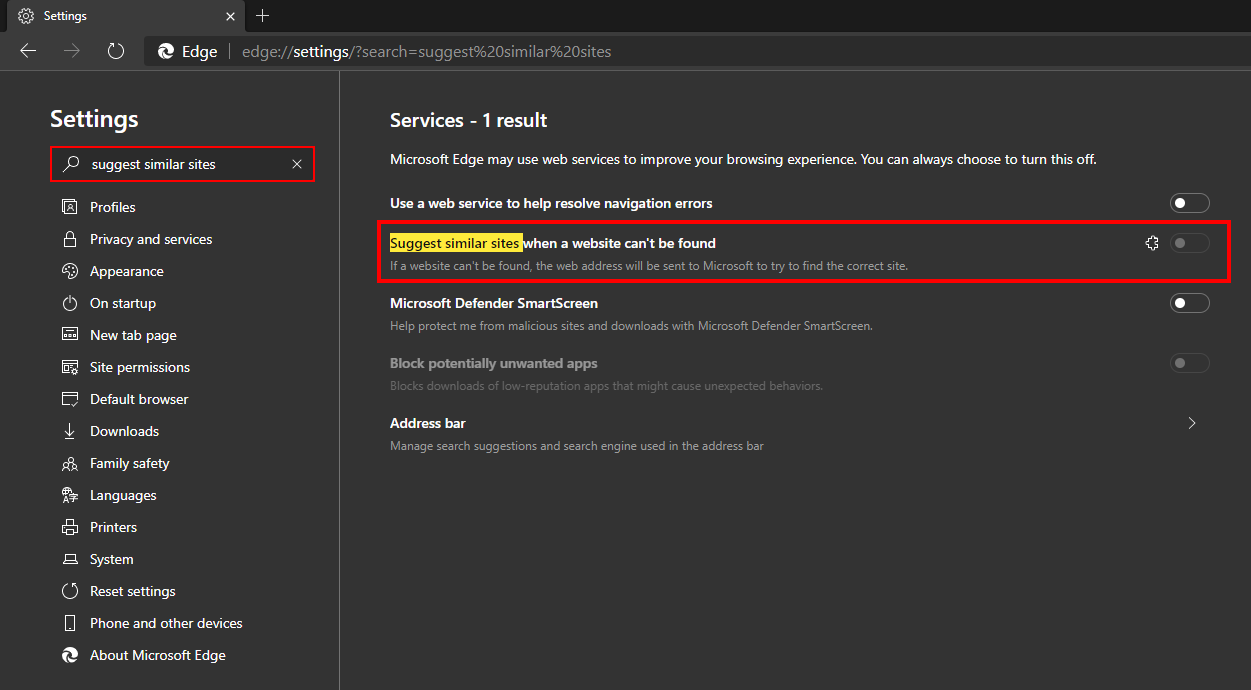Select Reset settings option
This screenshot has width=1251, height=690.
(133, 591)
